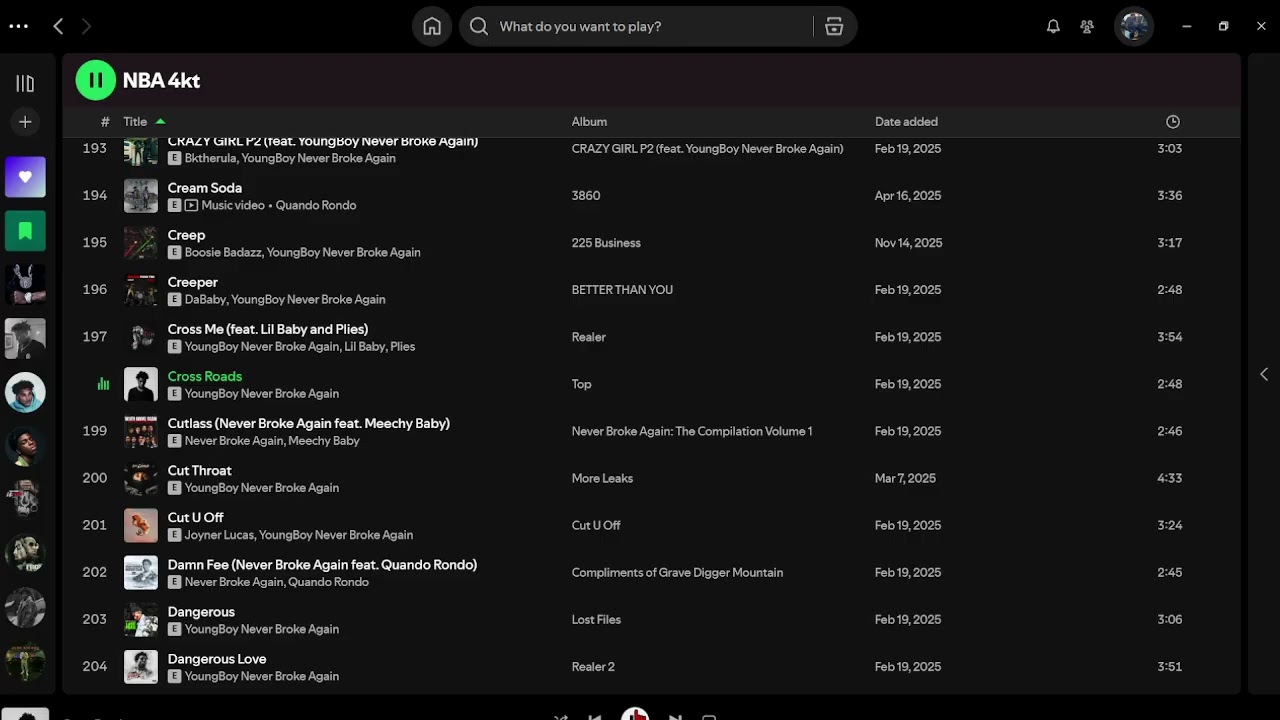Select the Nov 14, 2025 date cell
The height and width of the screenshot is (720, 1280).
click(909, 242)
